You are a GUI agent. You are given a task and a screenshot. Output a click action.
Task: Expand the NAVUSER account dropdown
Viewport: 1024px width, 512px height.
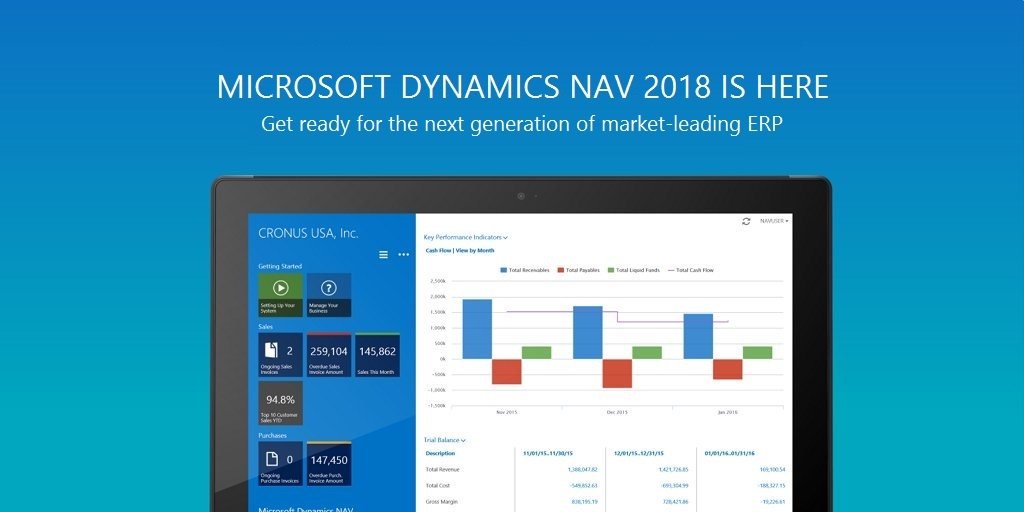774,221
